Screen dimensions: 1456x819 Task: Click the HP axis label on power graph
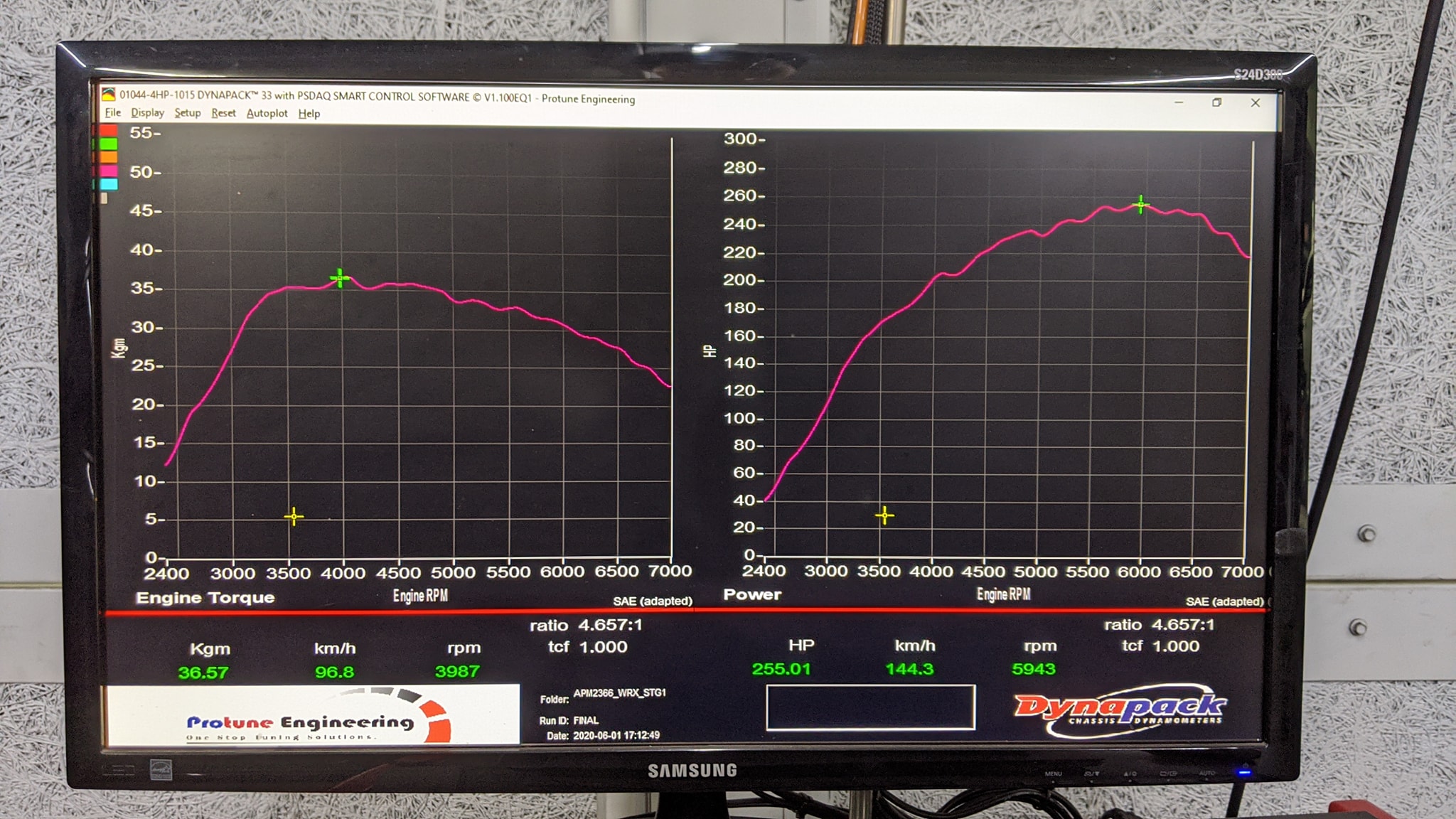pos(710,351)
